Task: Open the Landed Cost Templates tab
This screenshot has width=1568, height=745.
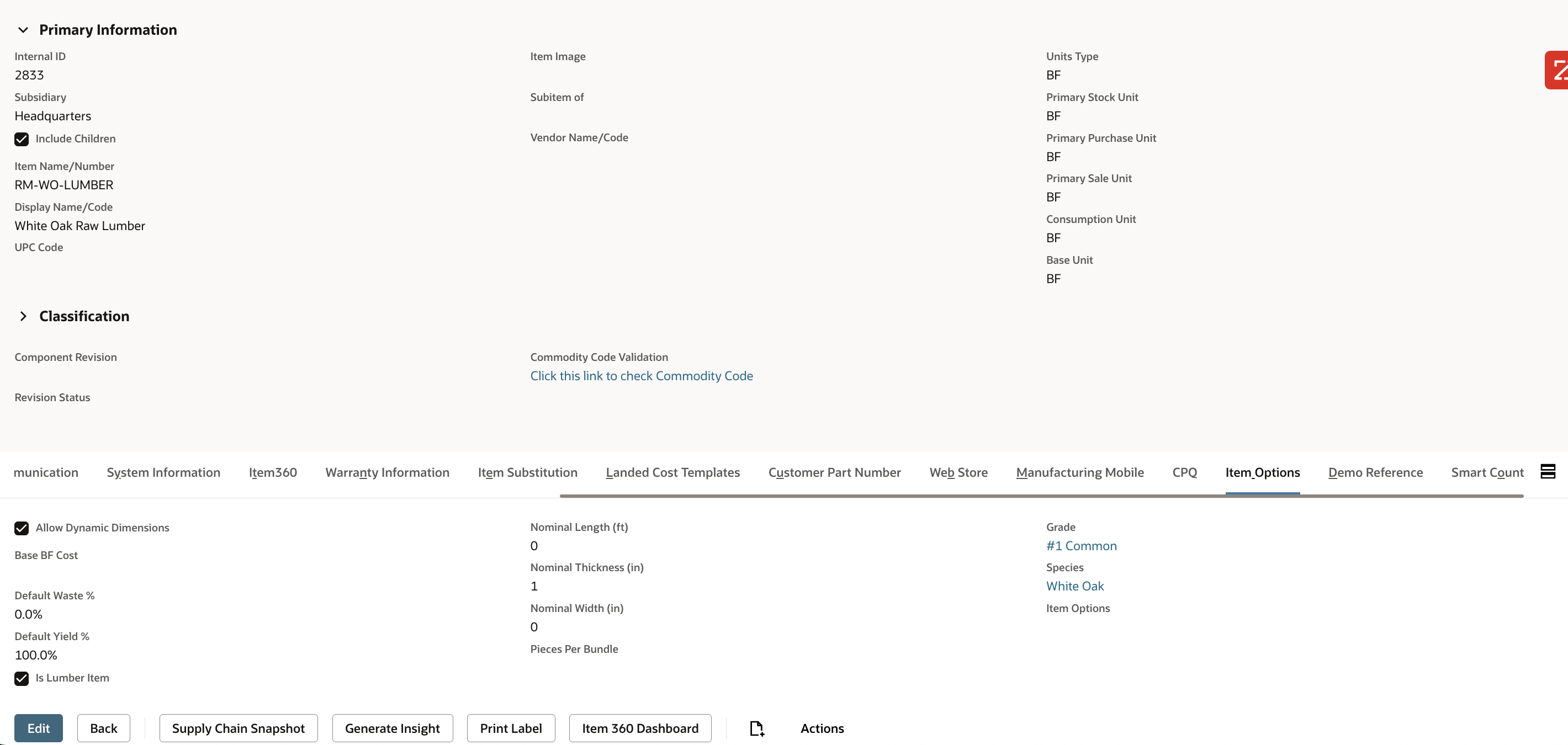Action: click(x=672, y=472)
